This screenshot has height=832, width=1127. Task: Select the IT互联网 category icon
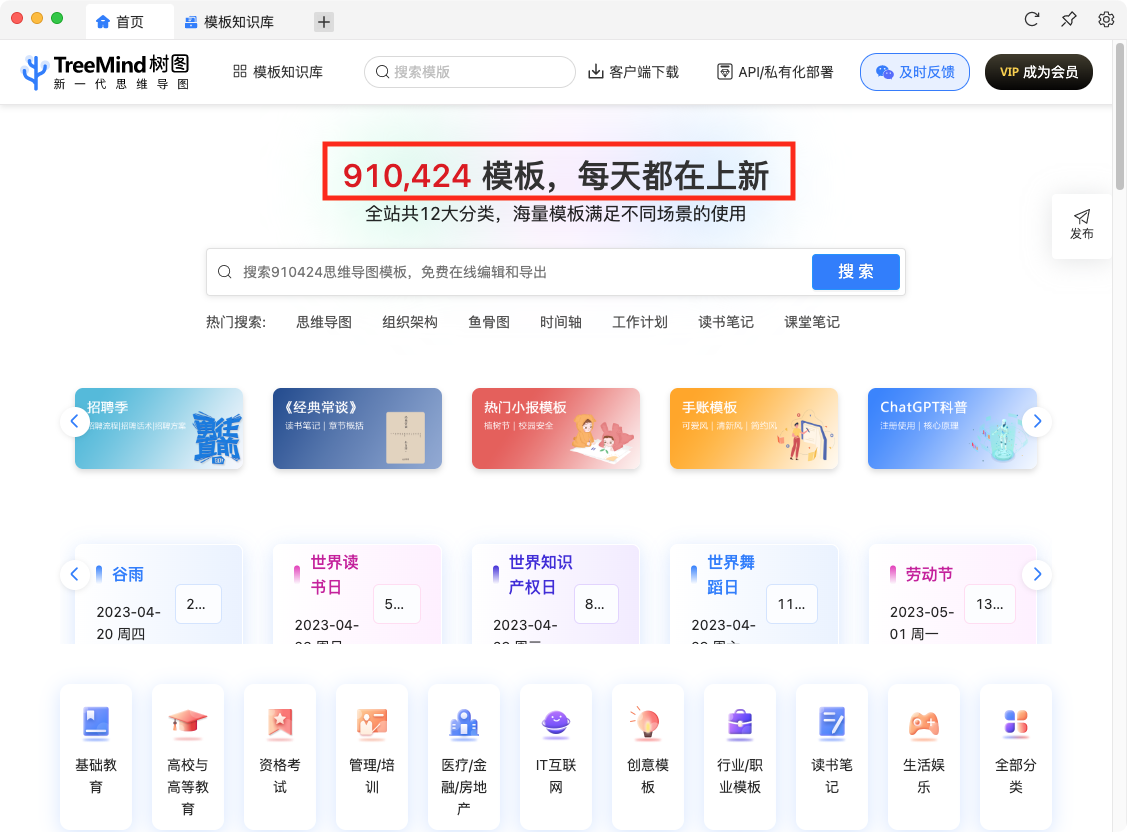click(x=556, y=724)
